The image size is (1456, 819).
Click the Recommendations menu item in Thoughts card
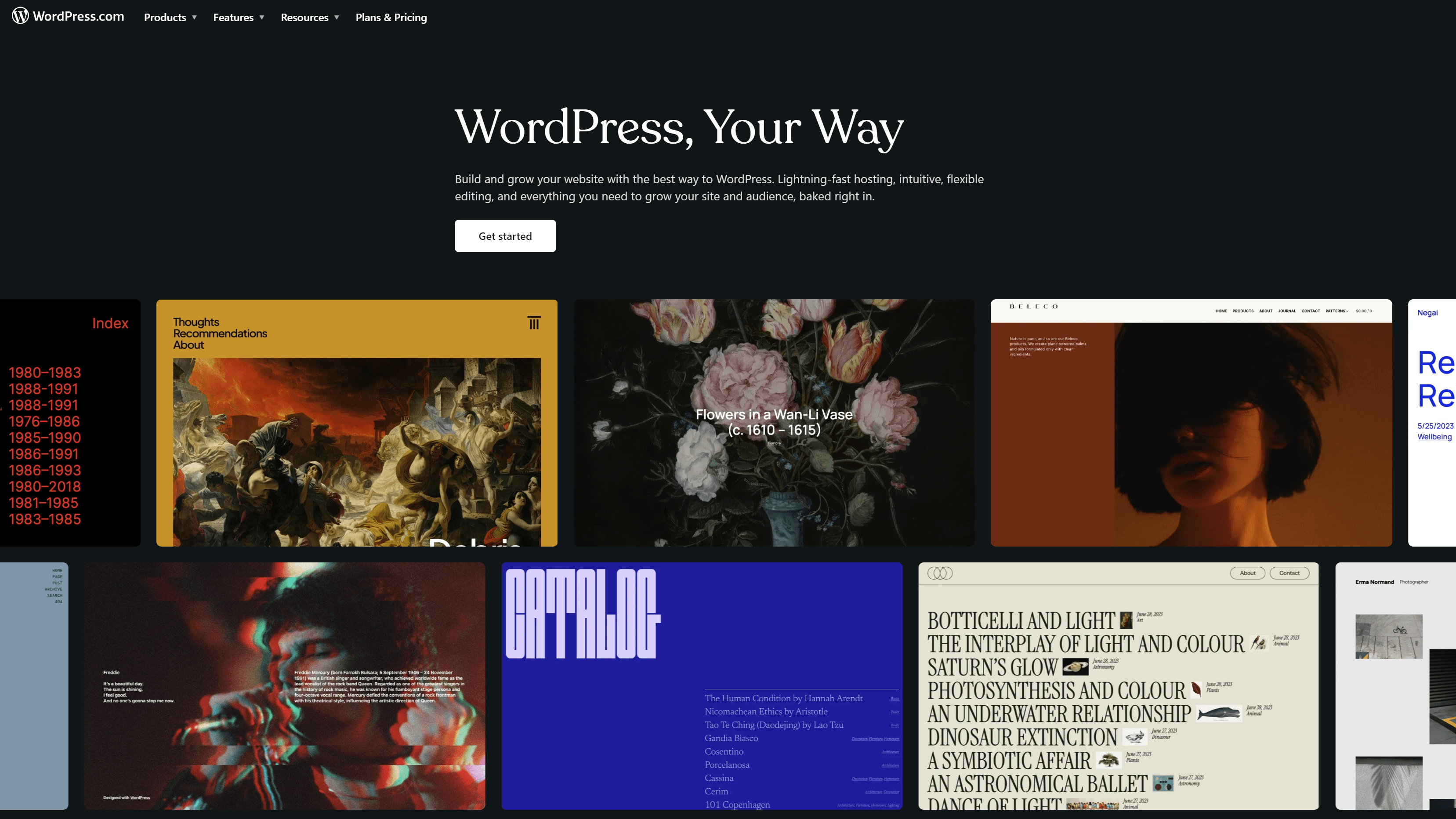click(221, 333)
